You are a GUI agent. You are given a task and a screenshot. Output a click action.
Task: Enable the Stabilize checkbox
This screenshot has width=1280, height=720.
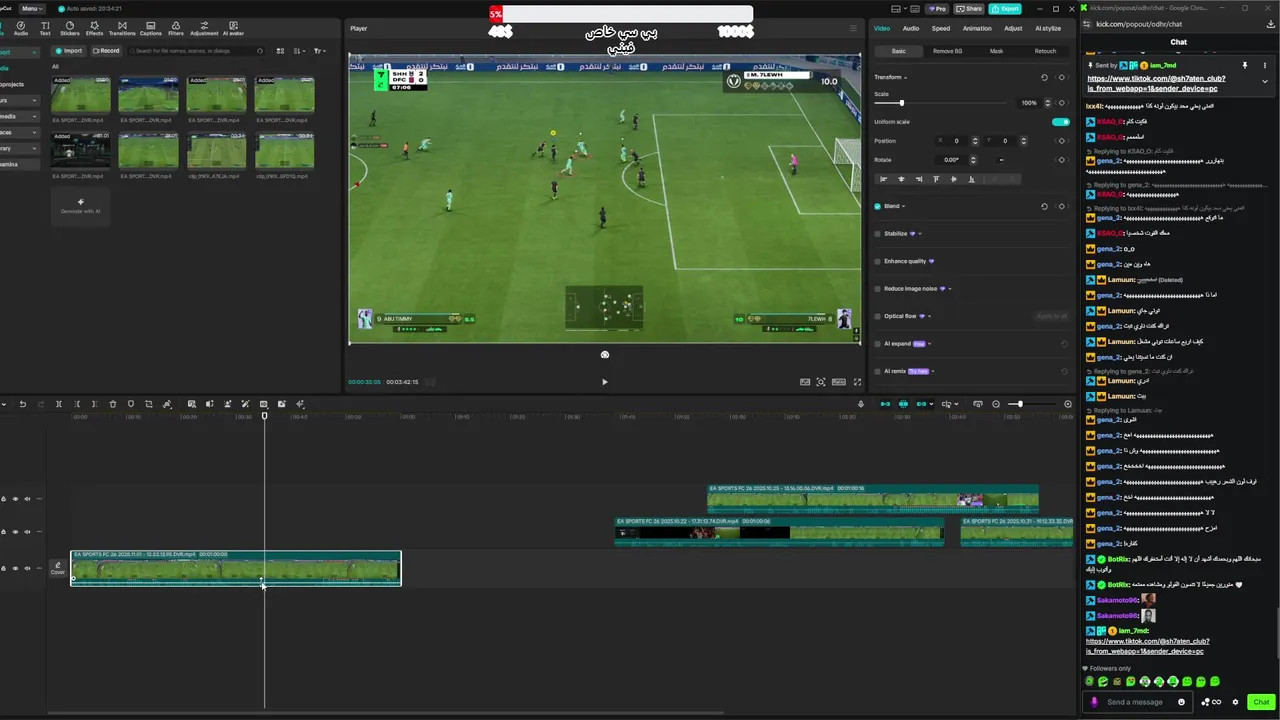[878, 234]
